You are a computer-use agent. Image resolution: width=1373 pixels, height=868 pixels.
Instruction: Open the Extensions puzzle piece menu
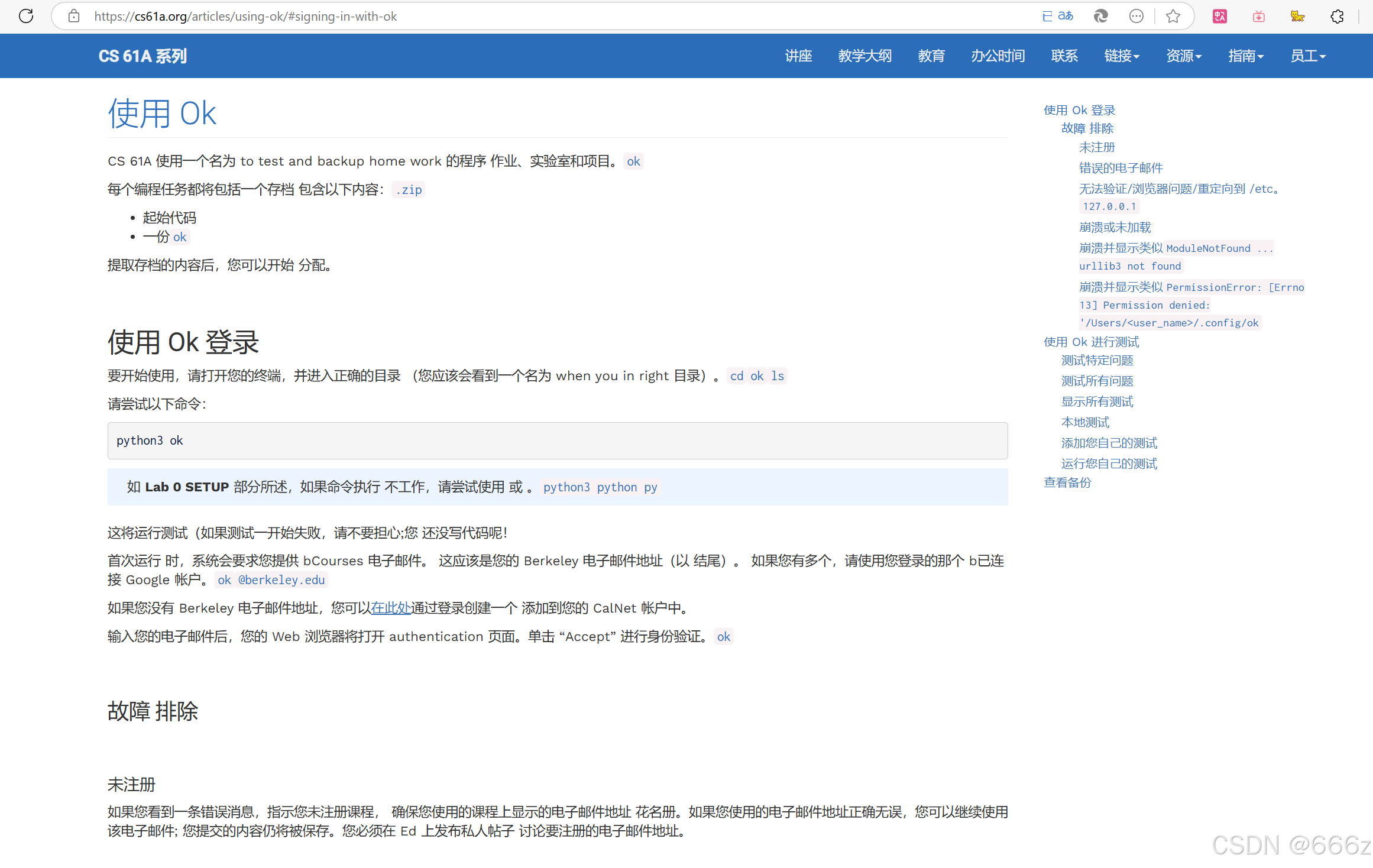coord(1338,16)
